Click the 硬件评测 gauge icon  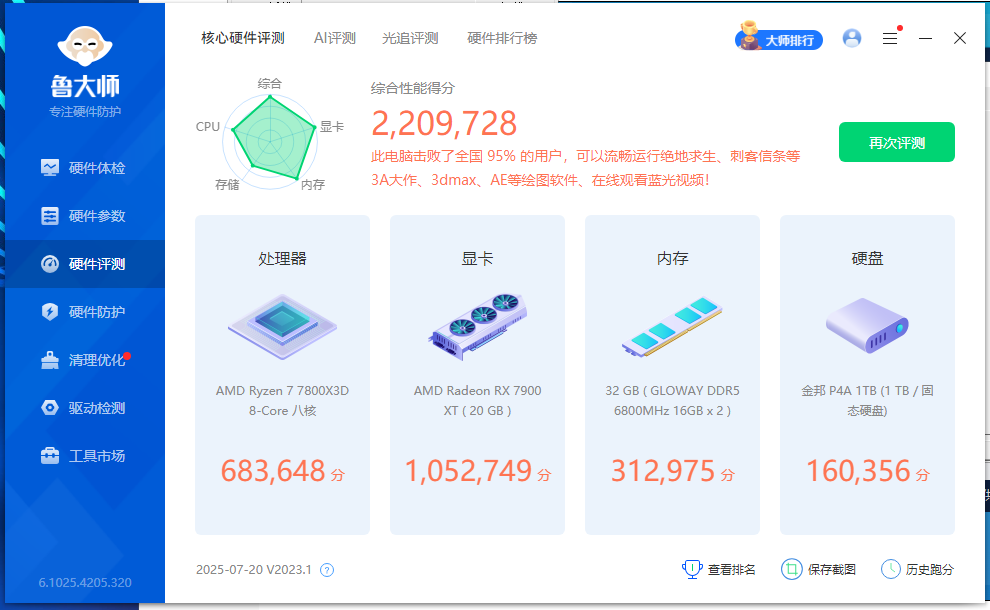pyautogui.click(x=50, y=264)
